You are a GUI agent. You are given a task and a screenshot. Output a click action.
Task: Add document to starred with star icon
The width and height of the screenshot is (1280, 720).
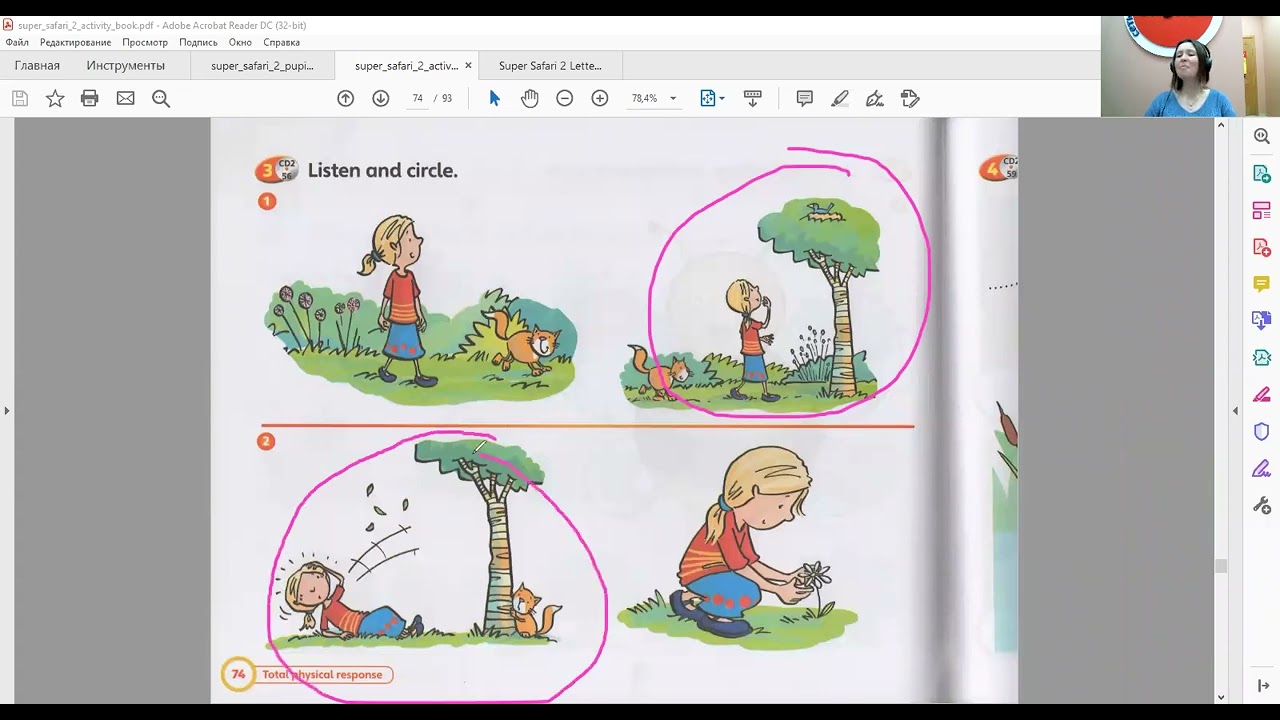click(x=55, y=98)
